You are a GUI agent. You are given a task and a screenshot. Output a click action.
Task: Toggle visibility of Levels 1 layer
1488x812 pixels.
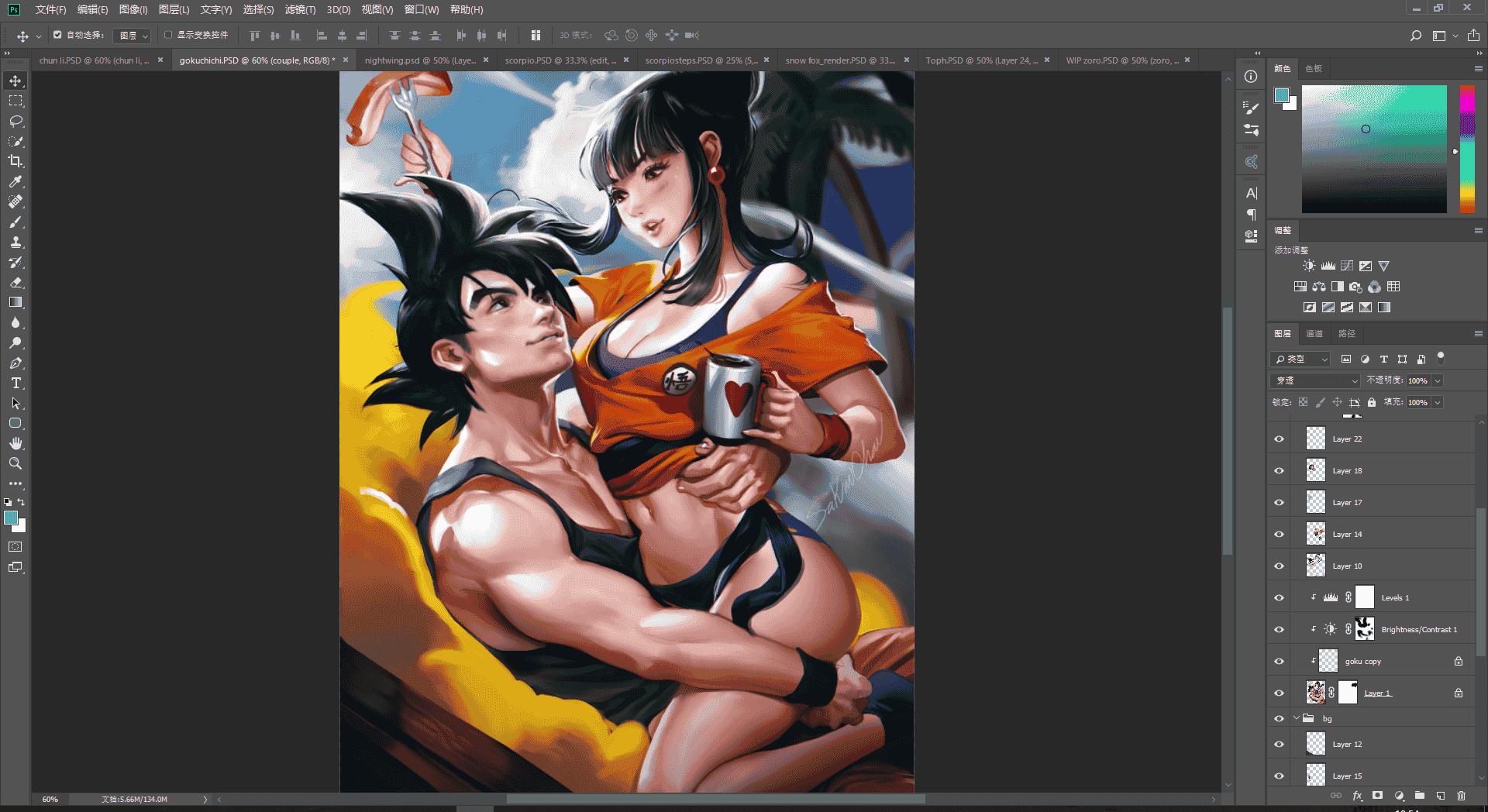(x=1279, y=597)
